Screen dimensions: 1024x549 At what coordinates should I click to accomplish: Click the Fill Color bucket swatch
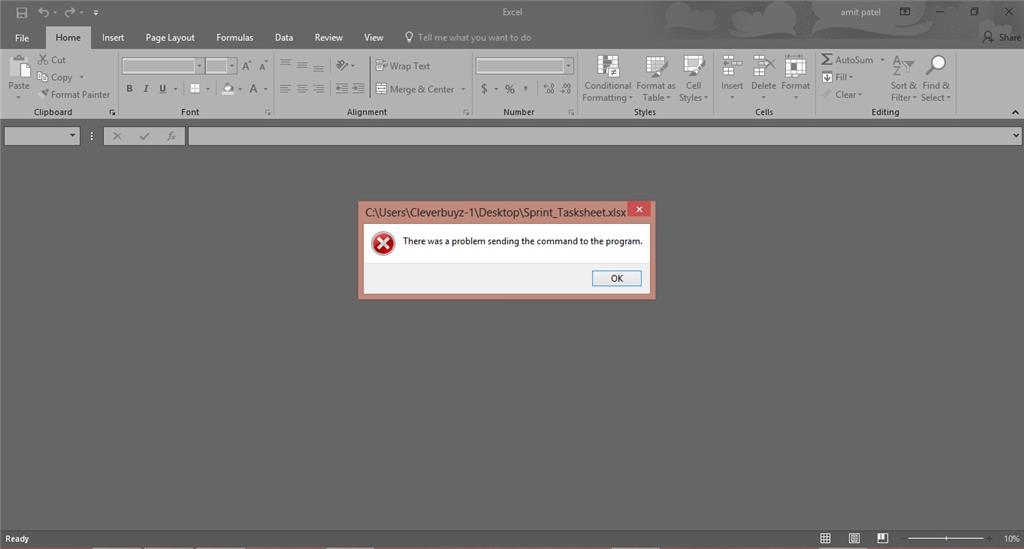(227, 89)
